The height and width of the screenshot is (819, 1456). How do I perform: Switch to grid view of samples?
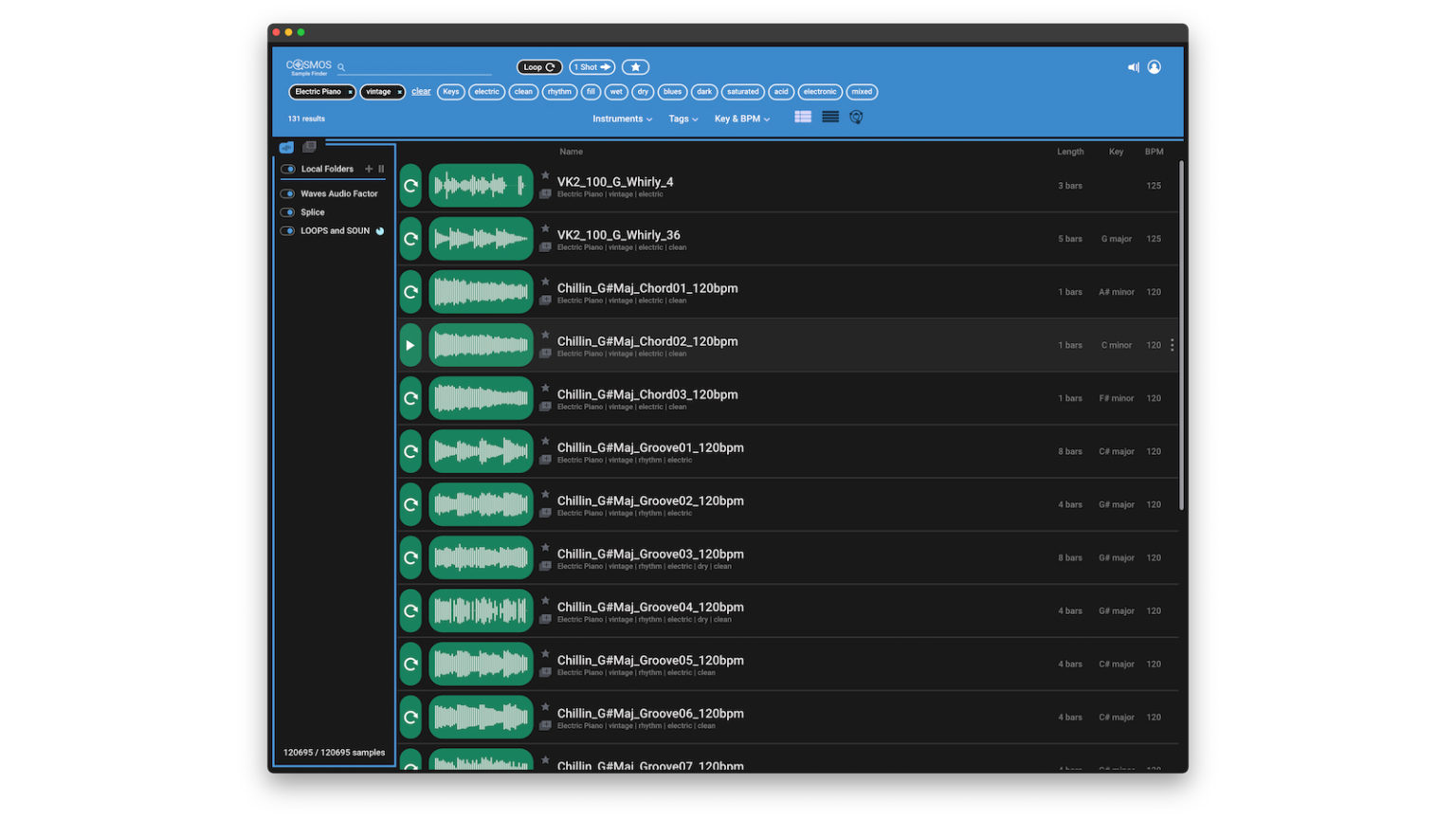coord(803,117)
